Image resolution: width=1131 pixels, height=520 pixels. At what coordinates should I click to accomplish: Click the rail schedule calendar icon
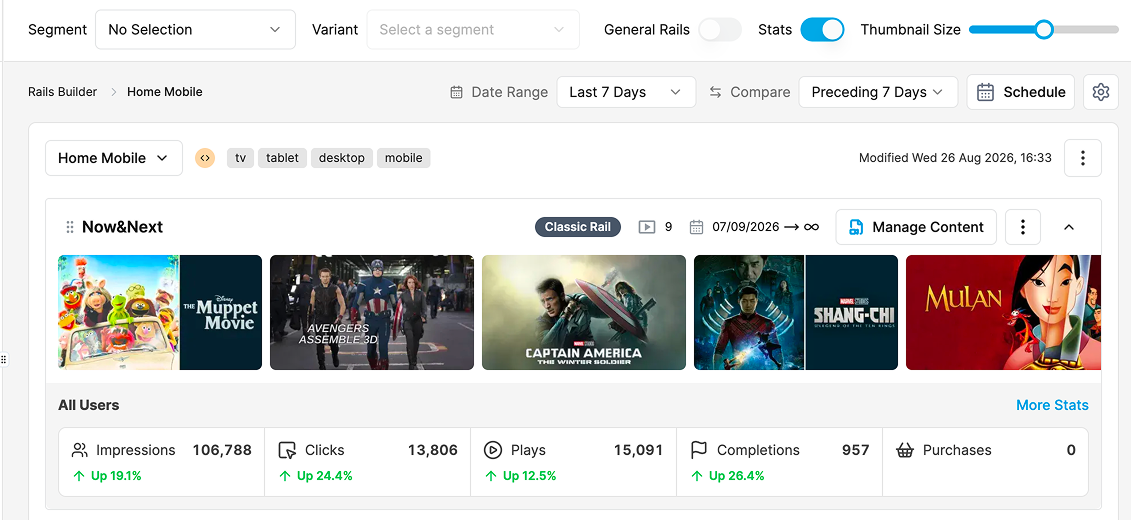tap(696, 227)
